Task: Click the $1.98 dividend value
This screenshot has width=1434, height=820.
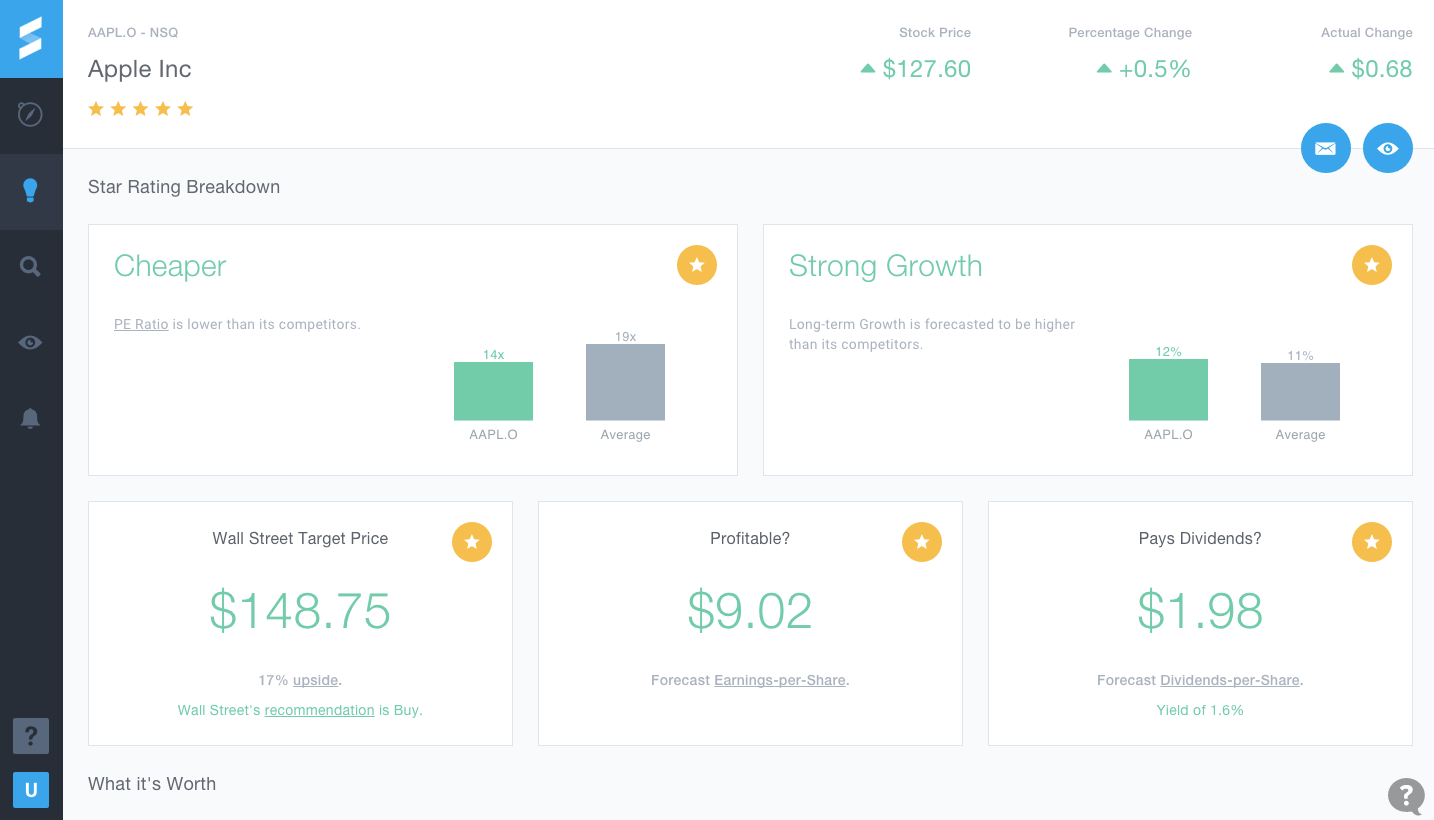Action: pos(1200,611)
